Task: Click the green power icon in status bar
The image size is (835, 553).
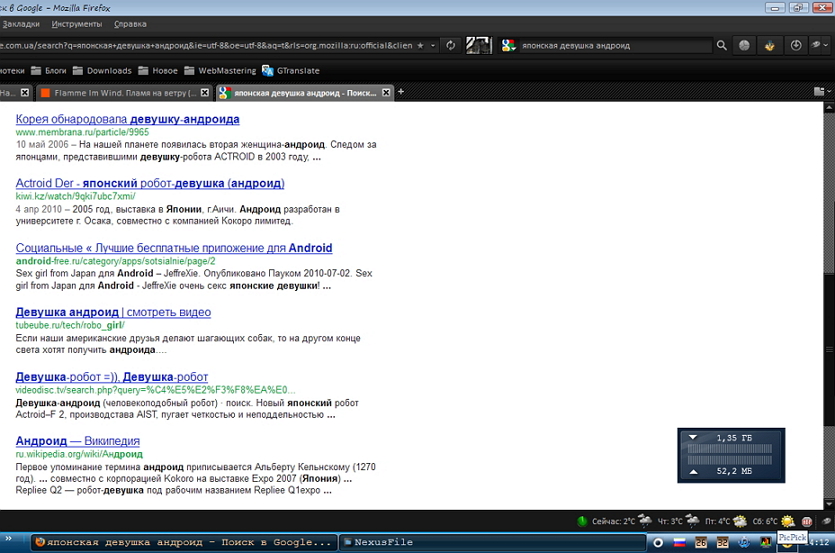Action: [x=582, y=521]
